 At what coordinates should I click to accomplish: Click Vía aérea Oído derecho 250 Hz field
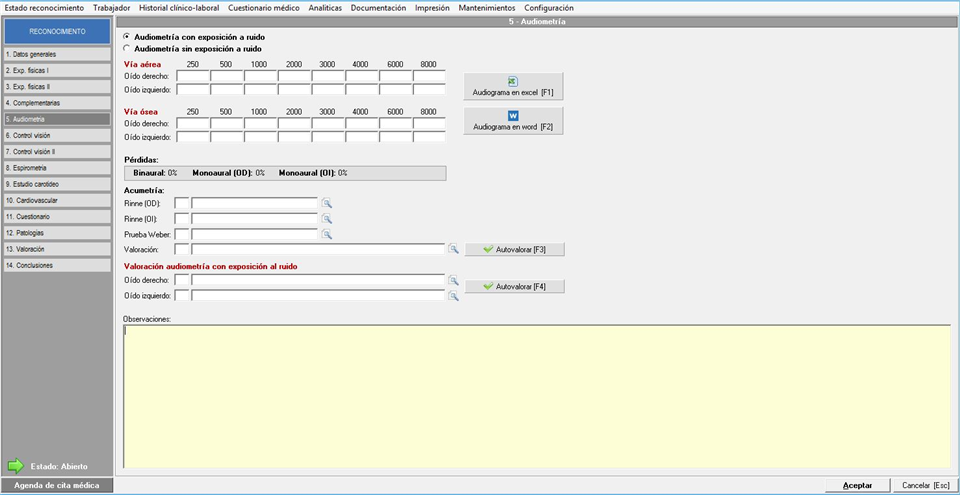coord(192,76)
